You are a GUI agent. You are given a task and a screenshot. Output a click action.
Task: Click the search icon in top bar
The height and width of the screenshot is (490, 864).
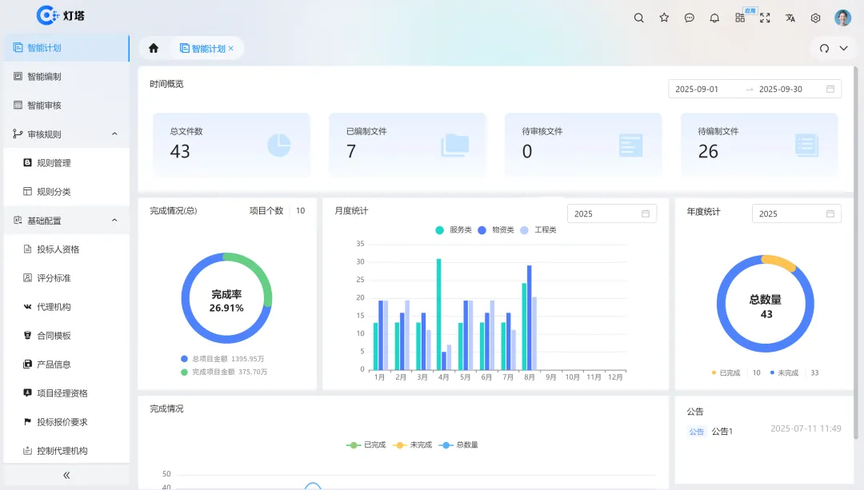coord(639,18)
